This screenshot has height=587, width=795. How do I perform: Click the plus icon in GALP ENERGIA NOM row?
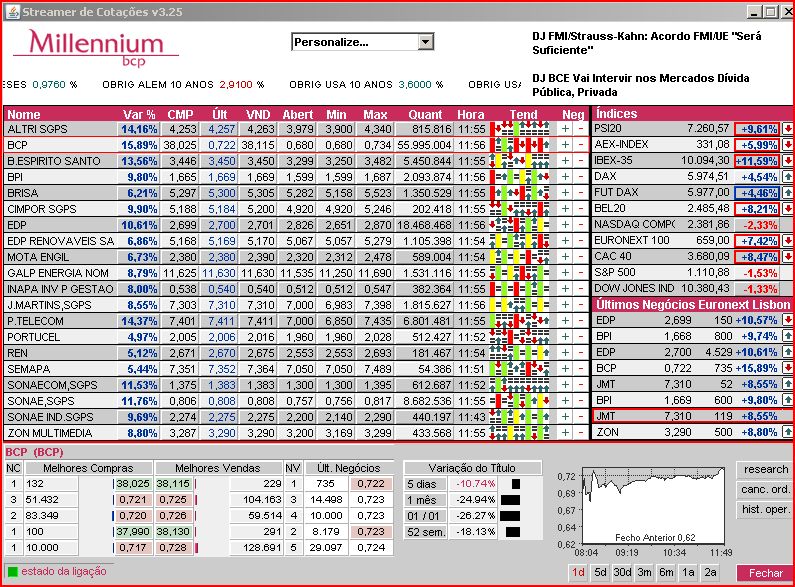pos(565,273)
